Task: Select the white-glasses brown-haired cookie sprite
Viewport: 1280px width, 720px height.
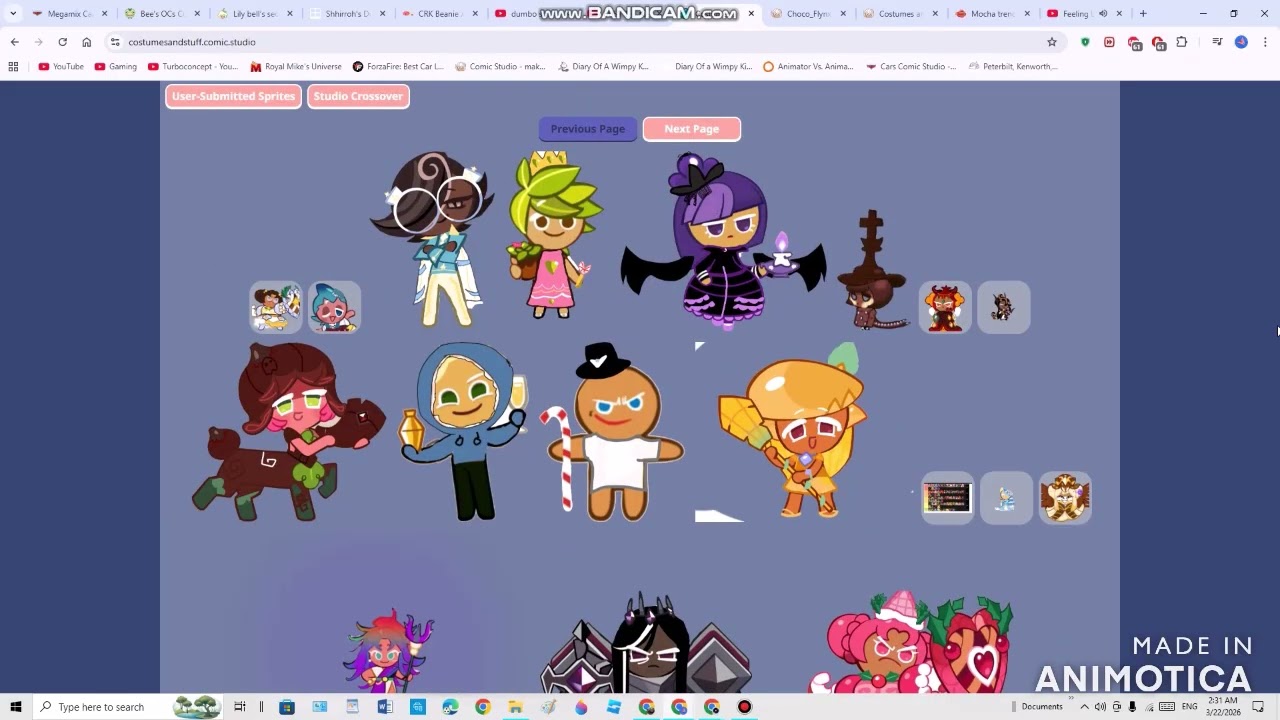Action: [x=435, y=240]
